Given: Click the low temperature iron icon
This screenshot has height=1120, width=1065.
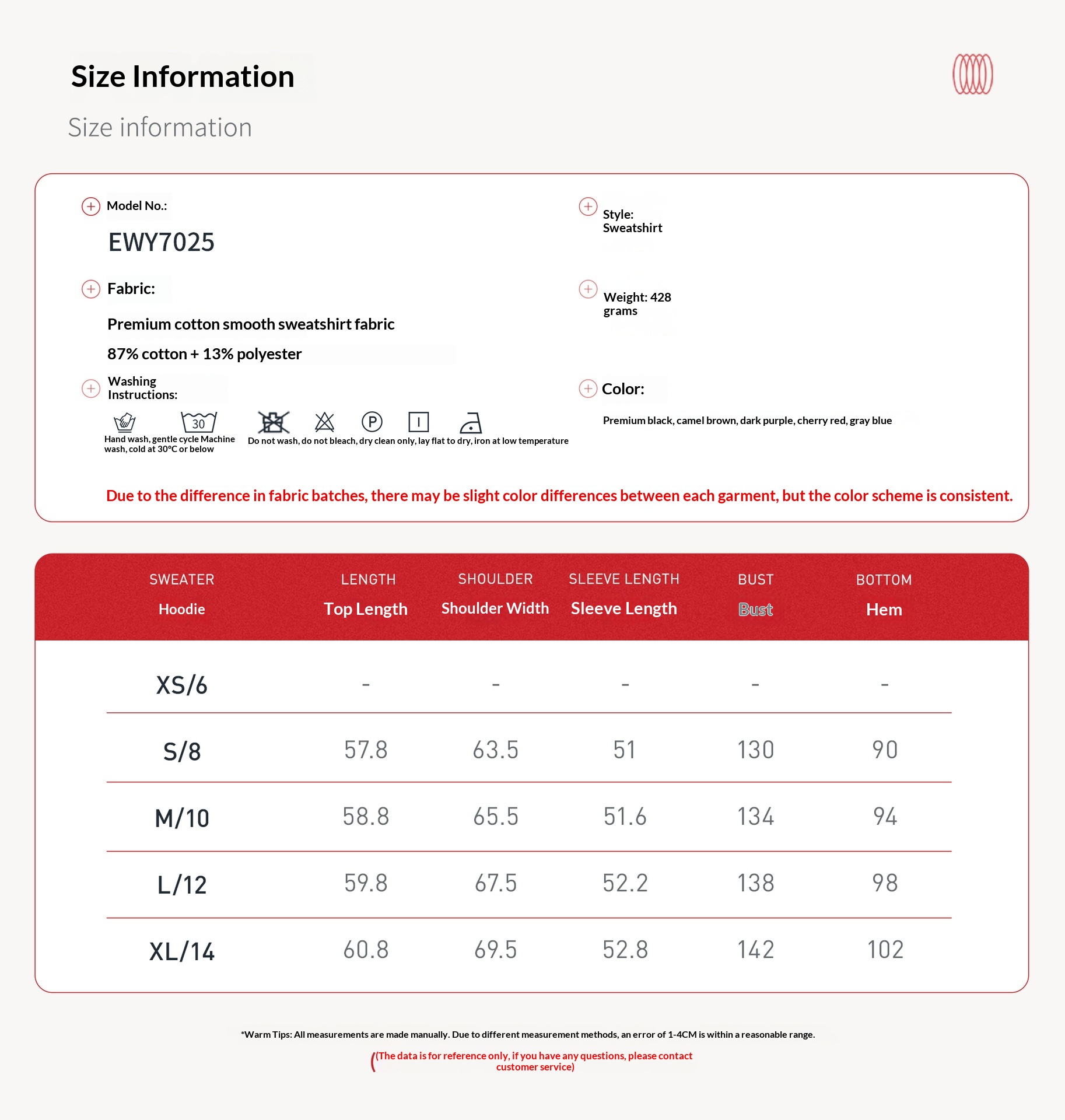Looking at the screenshot, I should tap(470, 422).
